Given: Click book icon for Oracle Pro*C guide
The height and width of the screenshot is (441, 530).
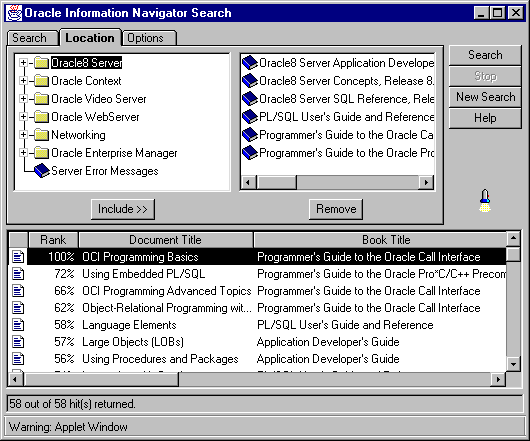Looking at the screenshot, I should click(x=250, y=153).
